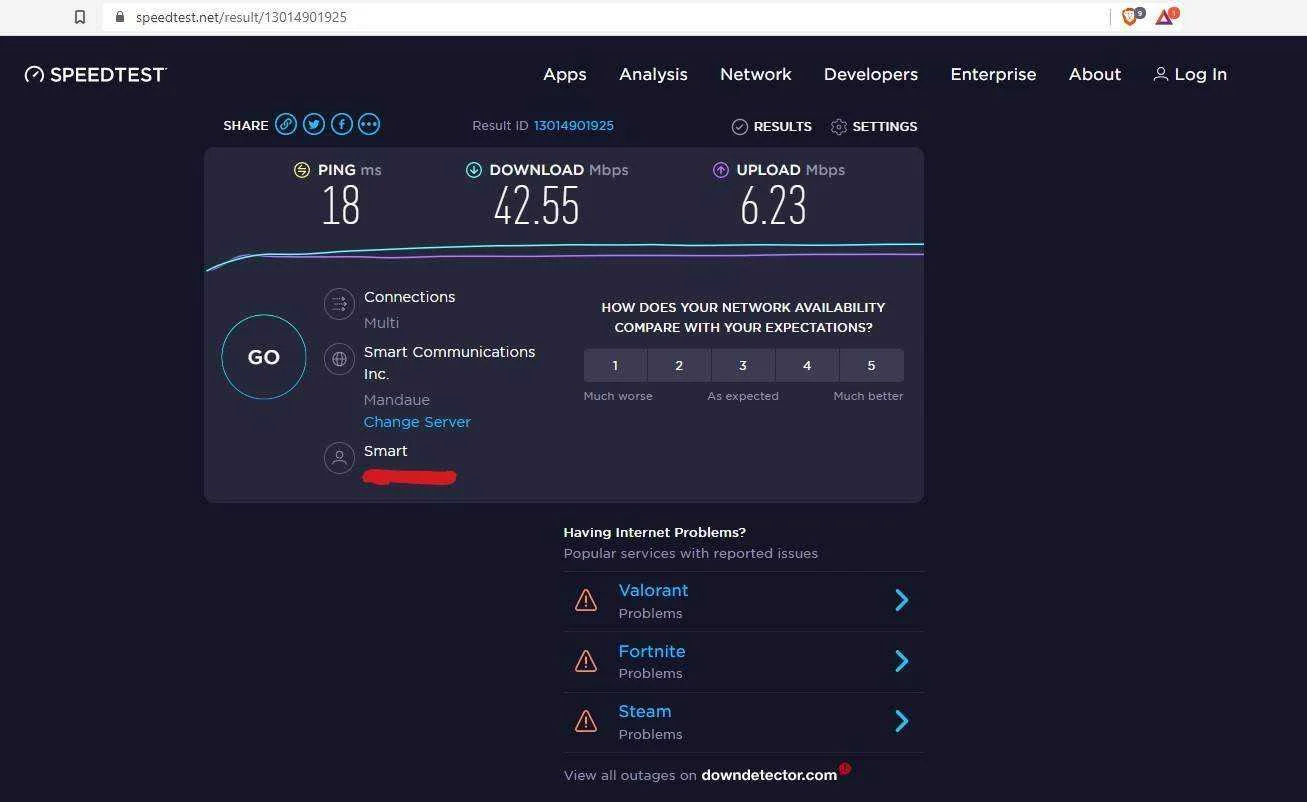
Task: Click the Fortnite warning triangle icon
Action: point(586,660)
